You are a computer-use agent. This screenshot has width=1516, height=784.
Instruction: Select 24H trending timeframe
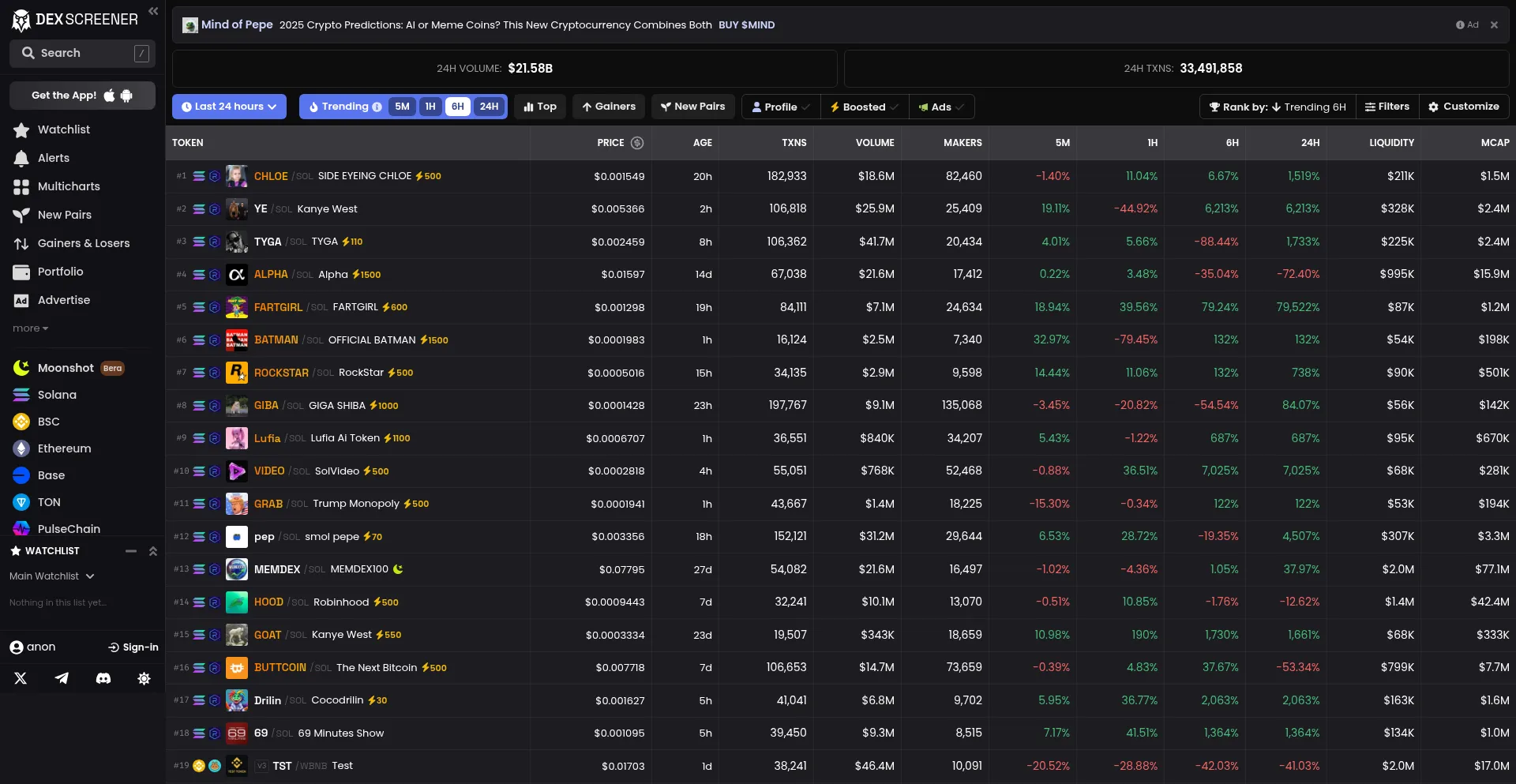(x=489, y=107)
